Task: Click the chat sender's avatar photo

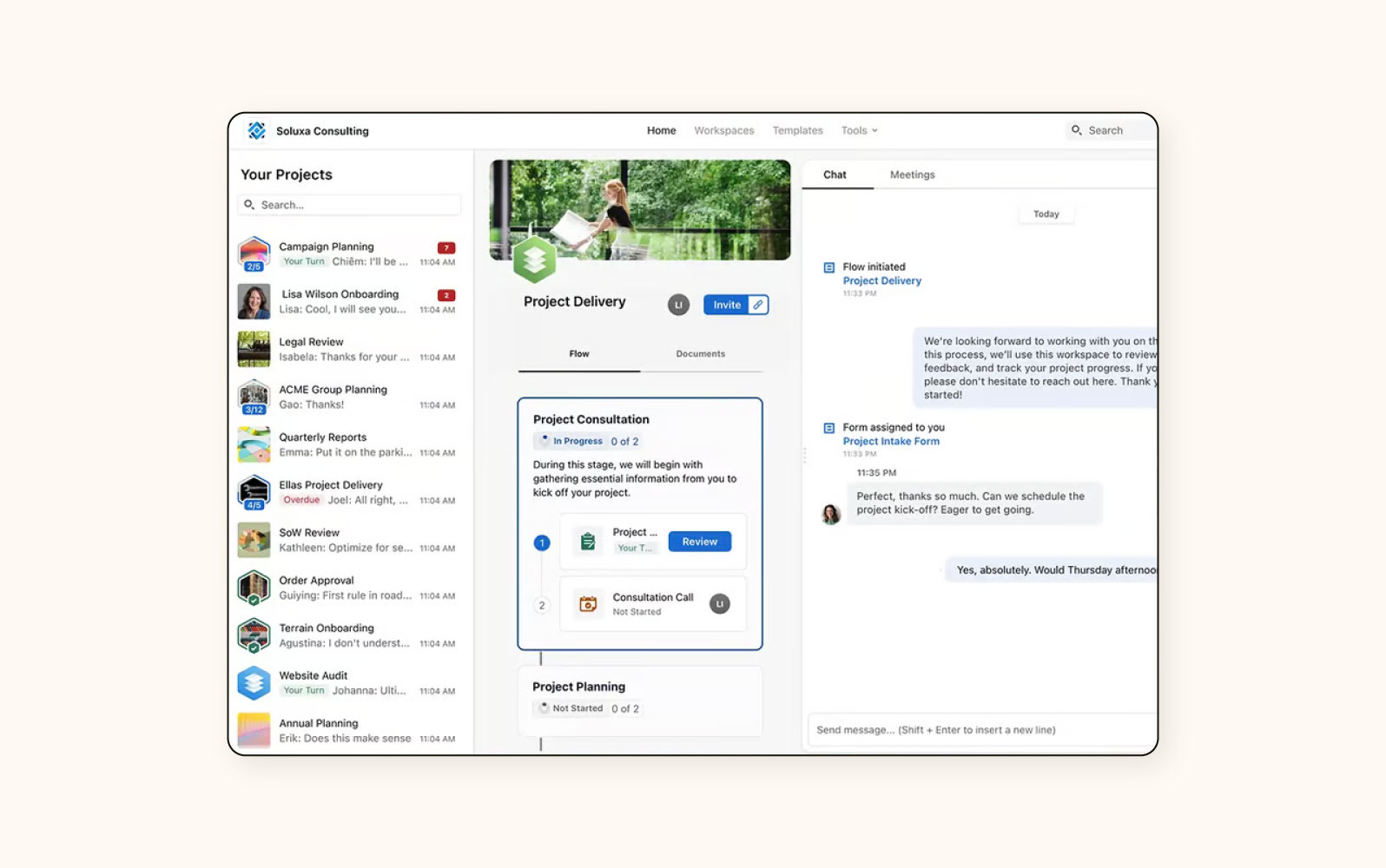Action: tap(831, 514)
